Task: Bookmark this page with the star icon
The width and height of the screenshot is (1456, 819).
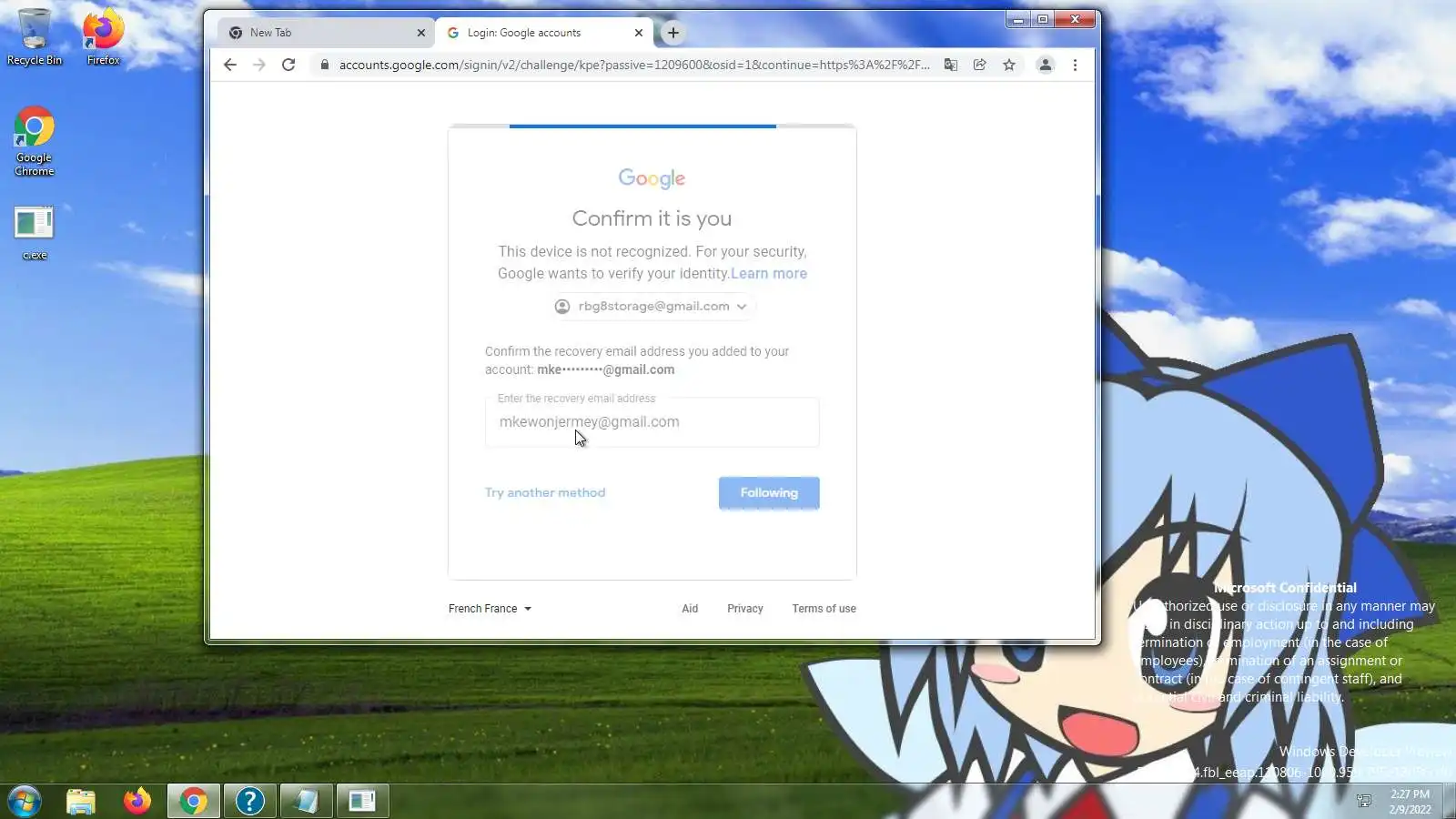Action: (x=1009, y=65)
